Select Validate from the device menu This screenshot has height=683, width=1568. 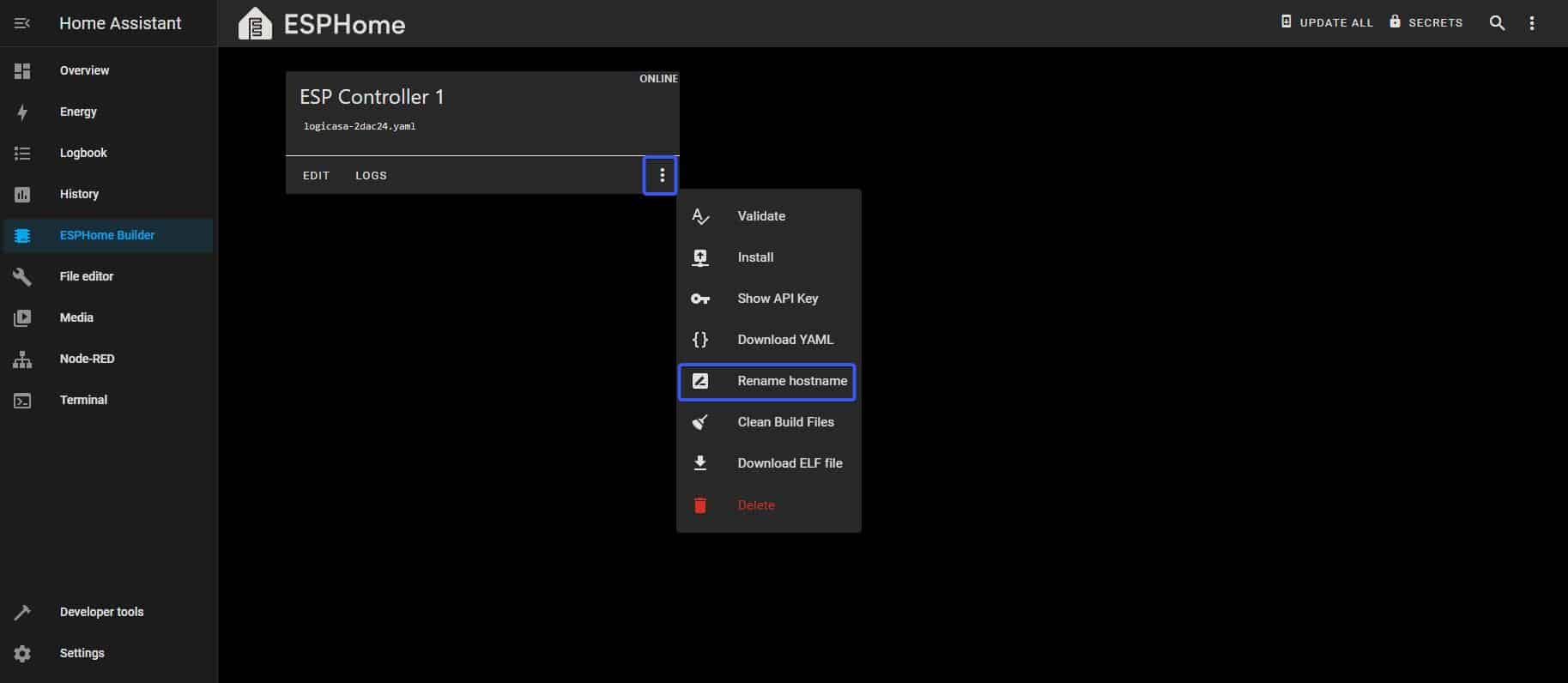[760, 216]
